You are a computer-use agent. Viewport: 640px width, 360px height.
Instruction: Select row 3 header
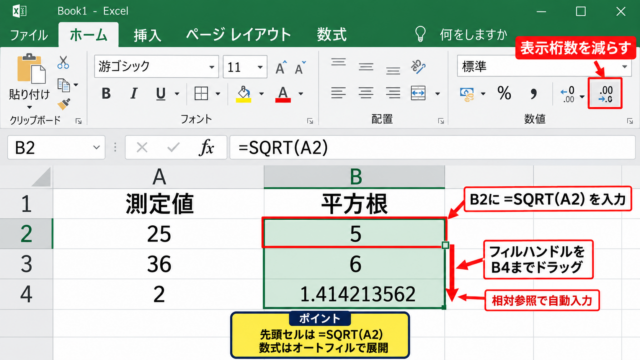pyautogui.click(x=26, y=264)
